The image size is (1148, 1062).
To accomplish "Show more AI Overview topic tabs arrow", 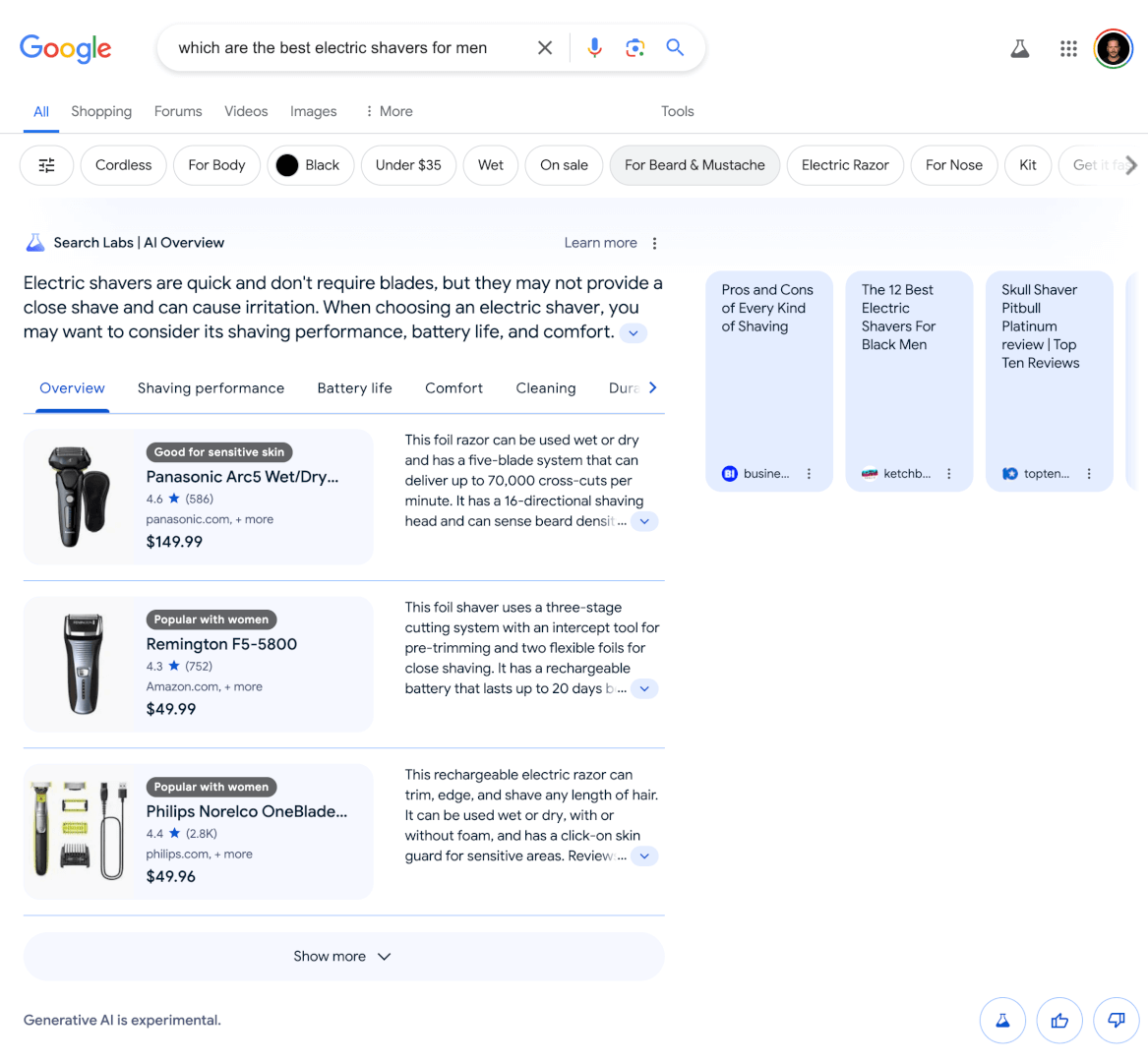I will click(x=652, y=387).
